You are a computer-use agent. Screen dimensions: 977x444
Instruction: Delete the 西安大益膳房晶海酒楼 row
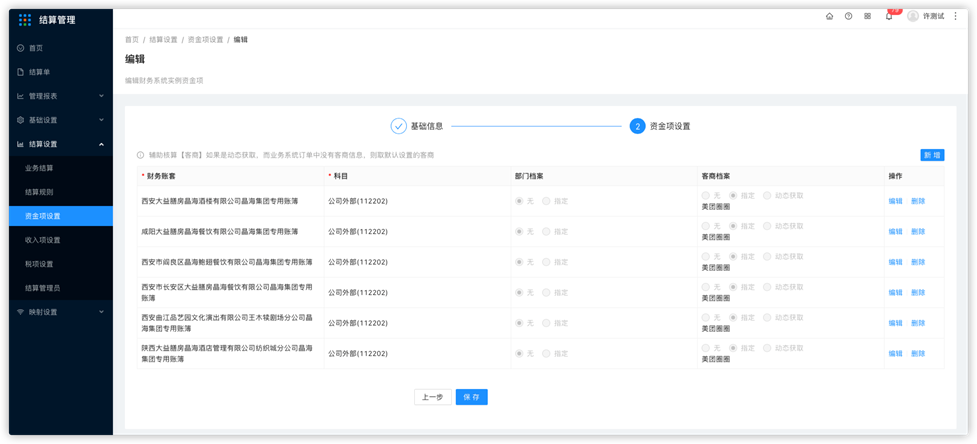point(918,201)
